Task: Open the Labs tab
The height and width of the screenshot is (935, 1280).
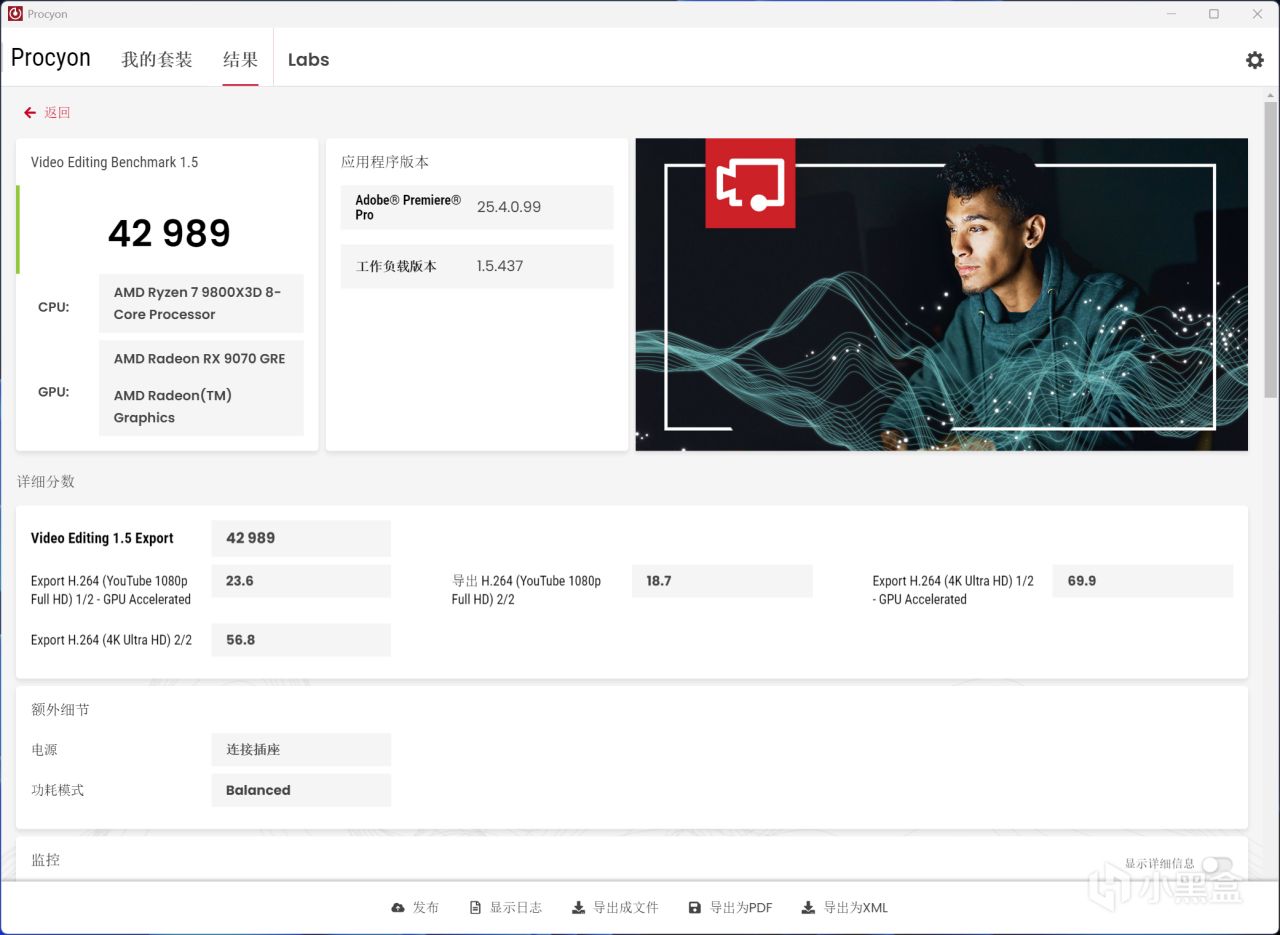Action: coord(308,60)
